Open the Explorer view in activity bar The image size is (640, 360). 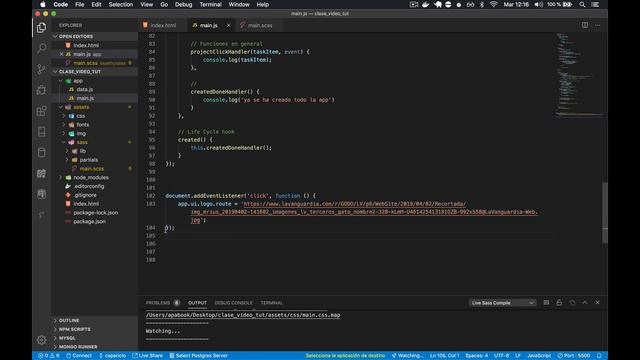(x=41, y=27)
